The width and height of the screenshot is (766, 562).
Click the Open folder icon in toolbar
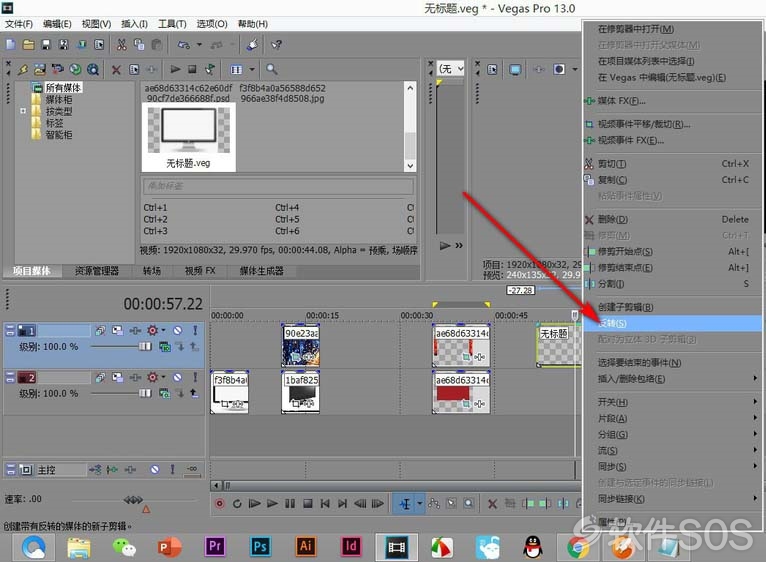(28, 44)
